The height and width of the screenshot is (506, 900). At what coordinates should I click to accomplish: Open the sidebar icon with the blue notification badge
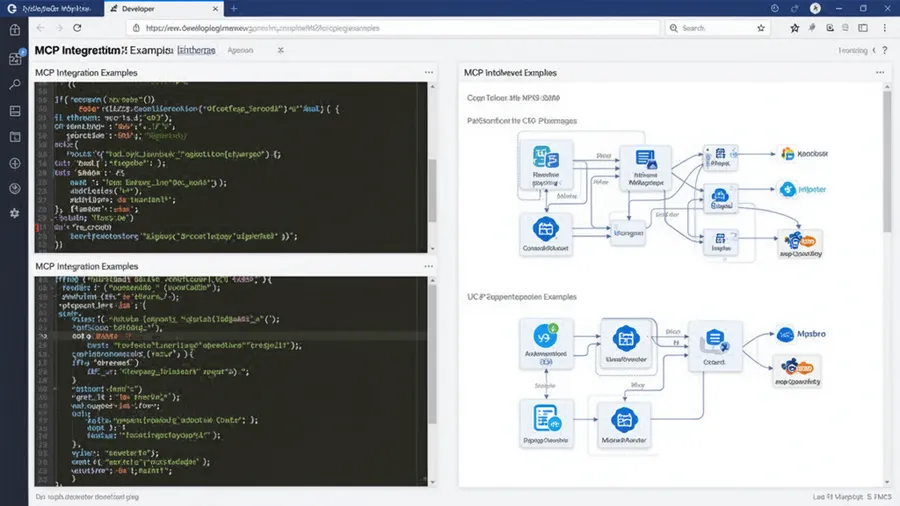click(x=15, y=57)
